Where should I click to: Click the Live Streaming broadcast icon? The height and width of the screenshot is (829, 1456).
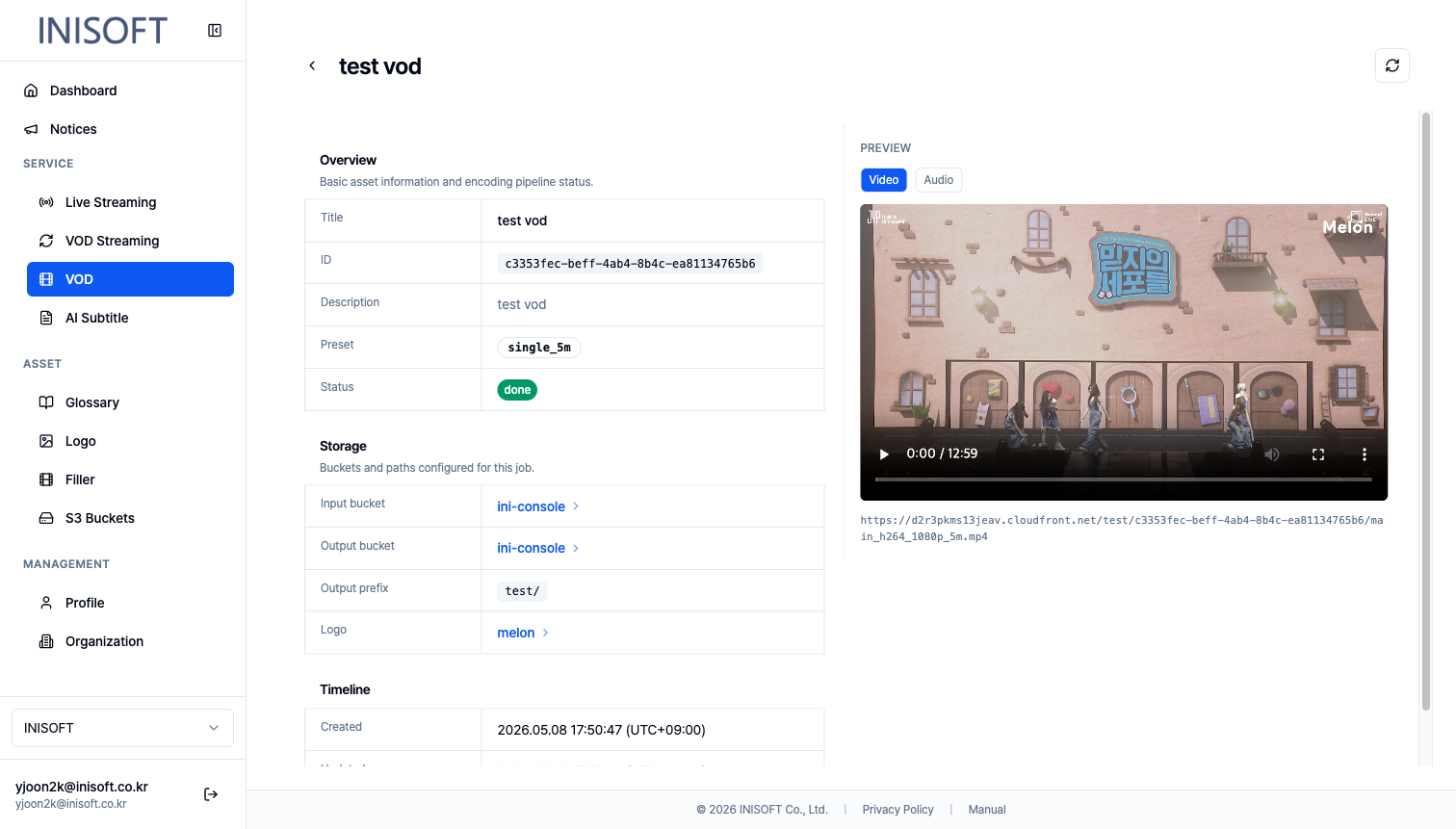click(46, 202)
